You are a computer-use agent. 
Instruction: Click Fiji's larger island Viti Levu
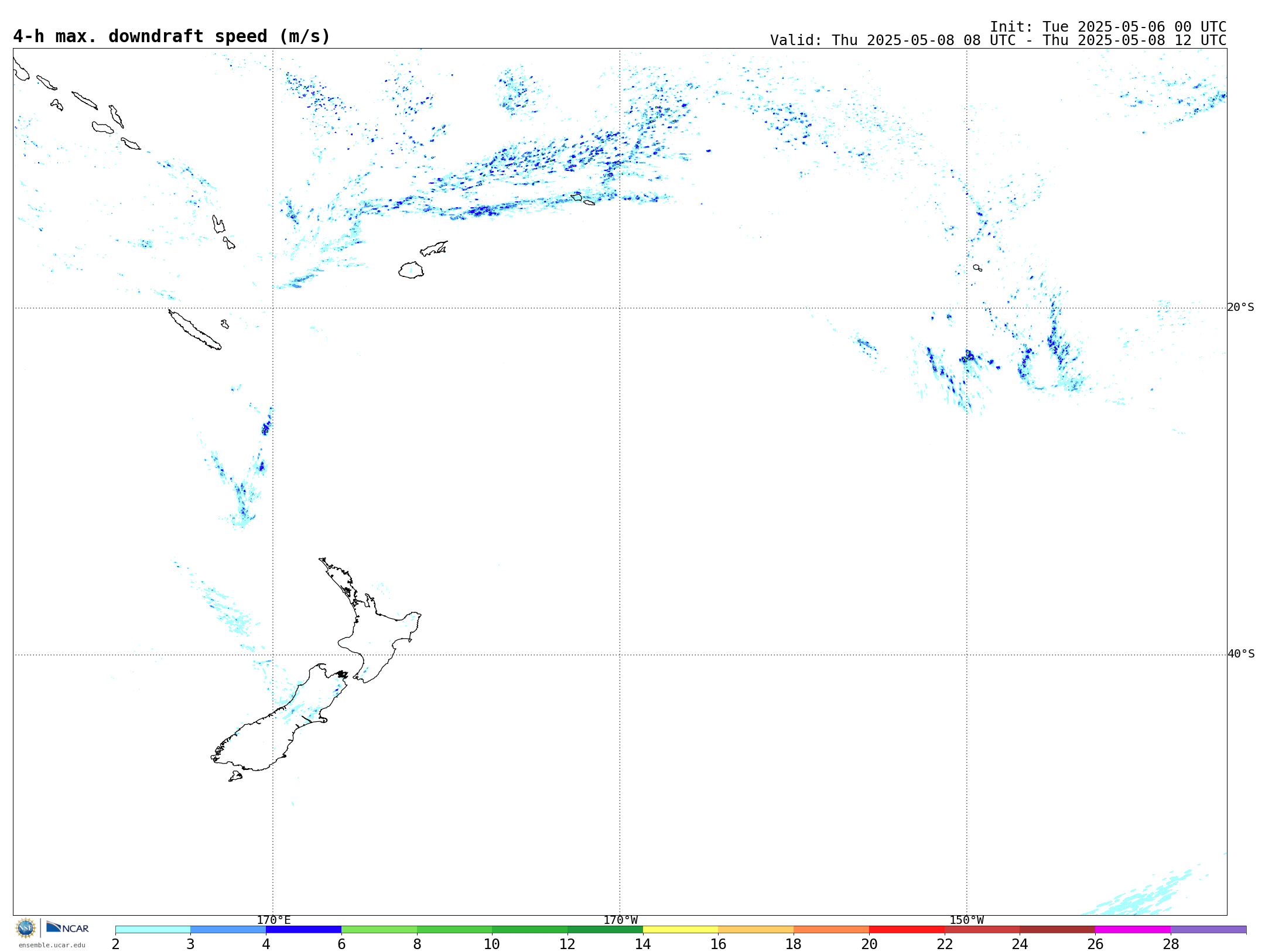(411, 270)
